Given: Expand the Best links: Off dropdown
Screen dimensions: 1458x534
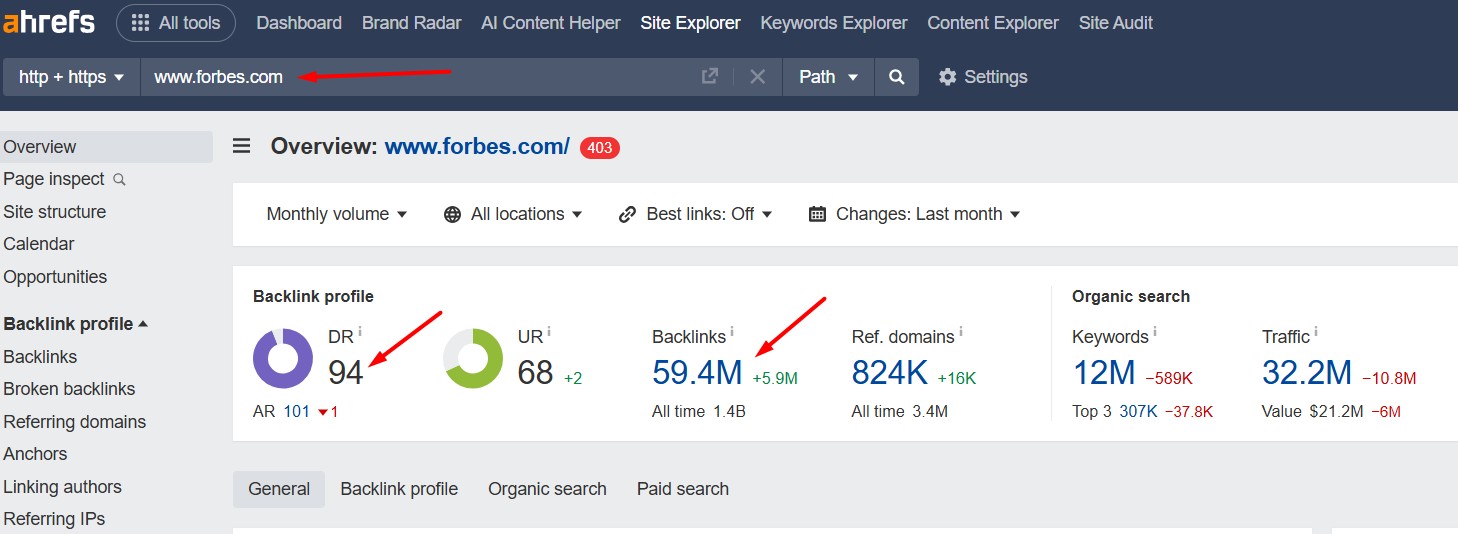Looking at the screenshot, I should (x=696, y=214).
